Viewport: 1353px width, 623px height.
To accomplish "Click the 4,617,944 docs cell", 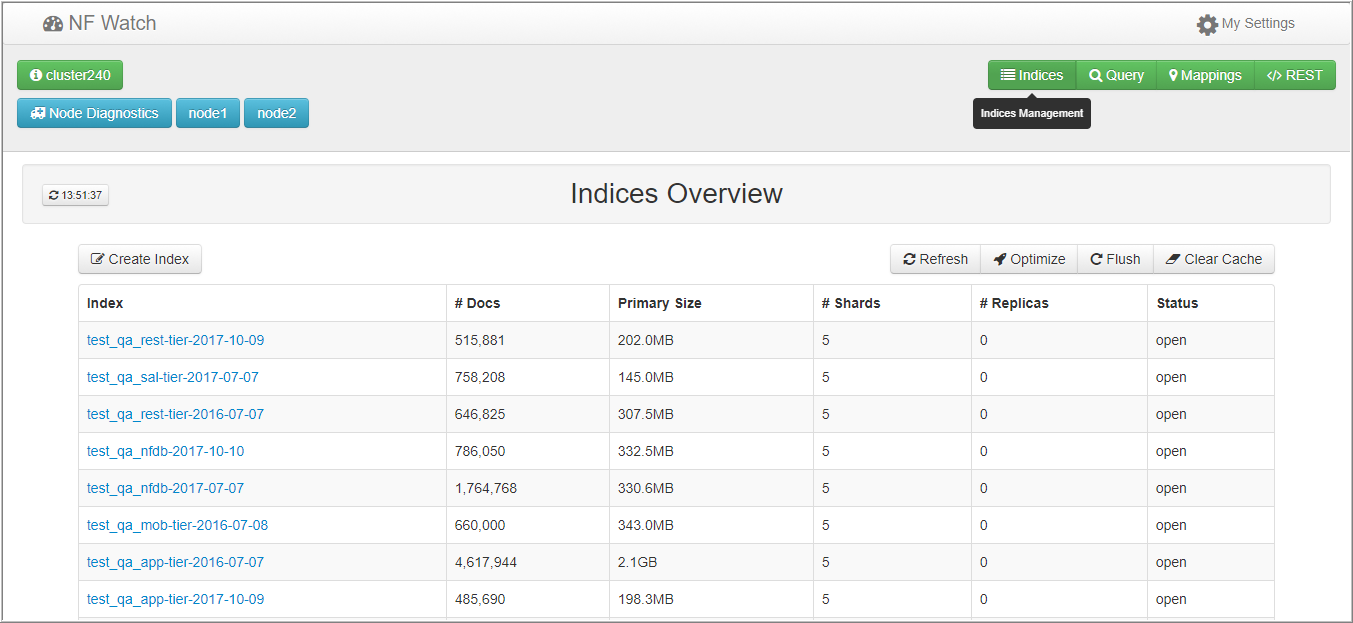I will pos(528,562).
